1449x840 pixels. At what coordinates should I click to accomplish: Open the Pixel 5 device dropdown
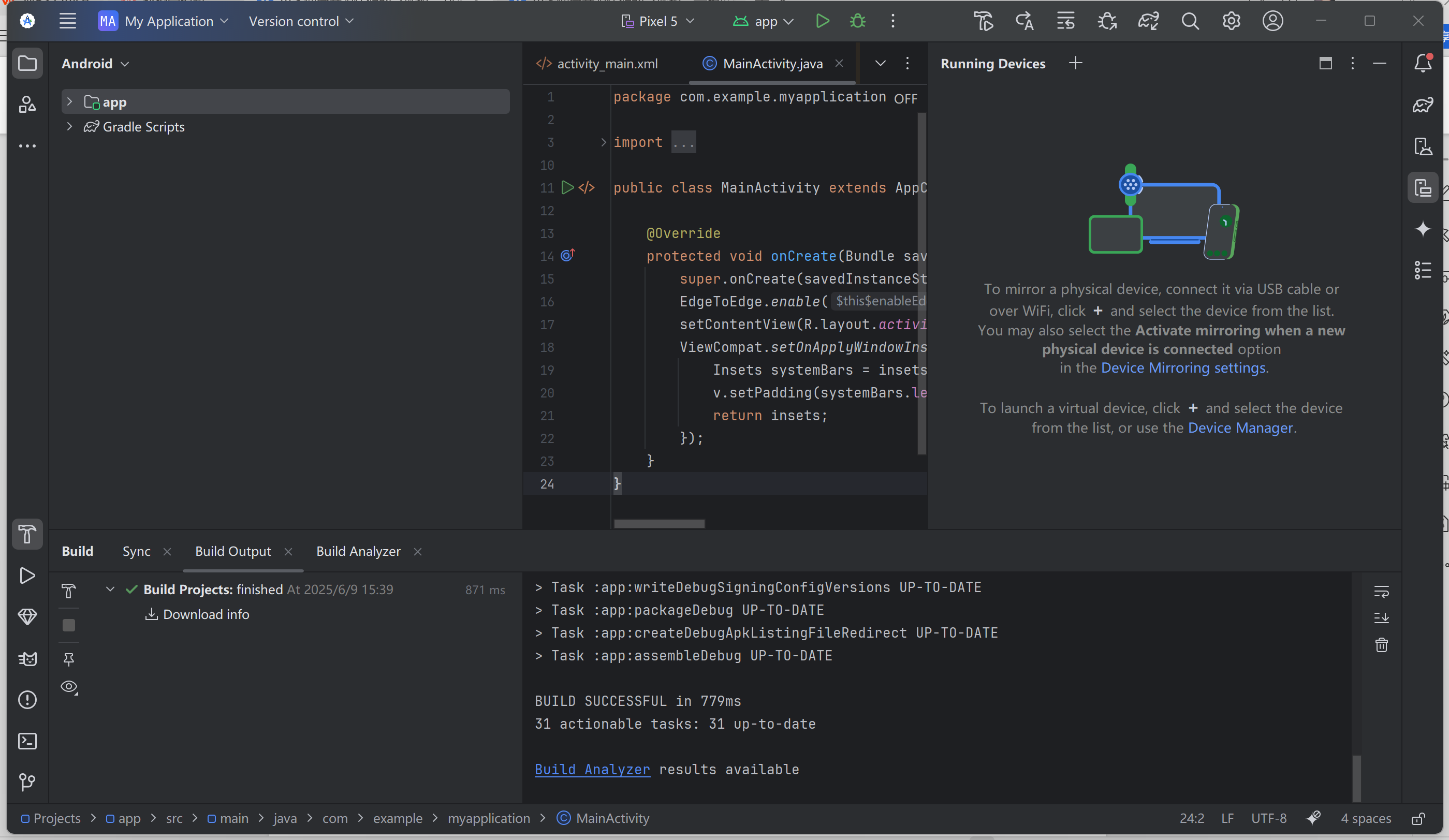pos(658,21)
